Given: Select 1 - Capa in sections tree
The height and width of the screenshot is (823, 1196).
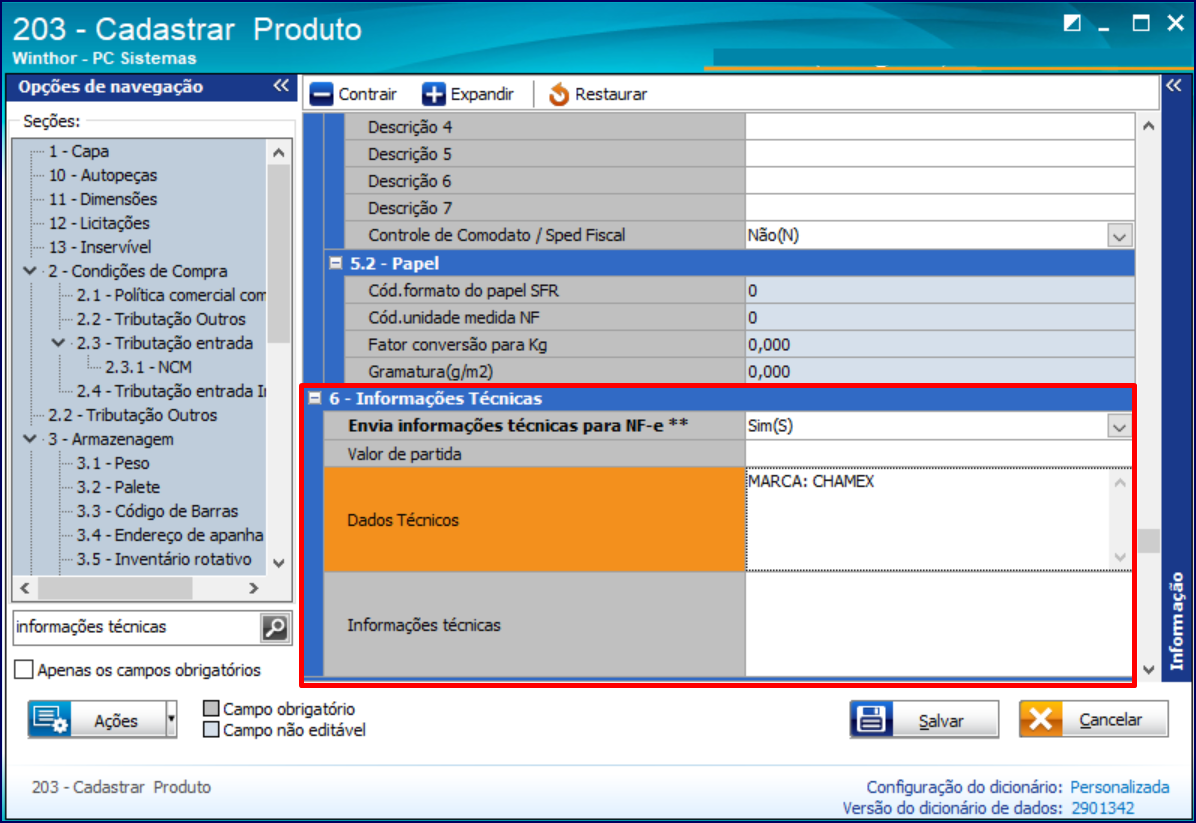Looking at the screenshot, I should (79, 151).
